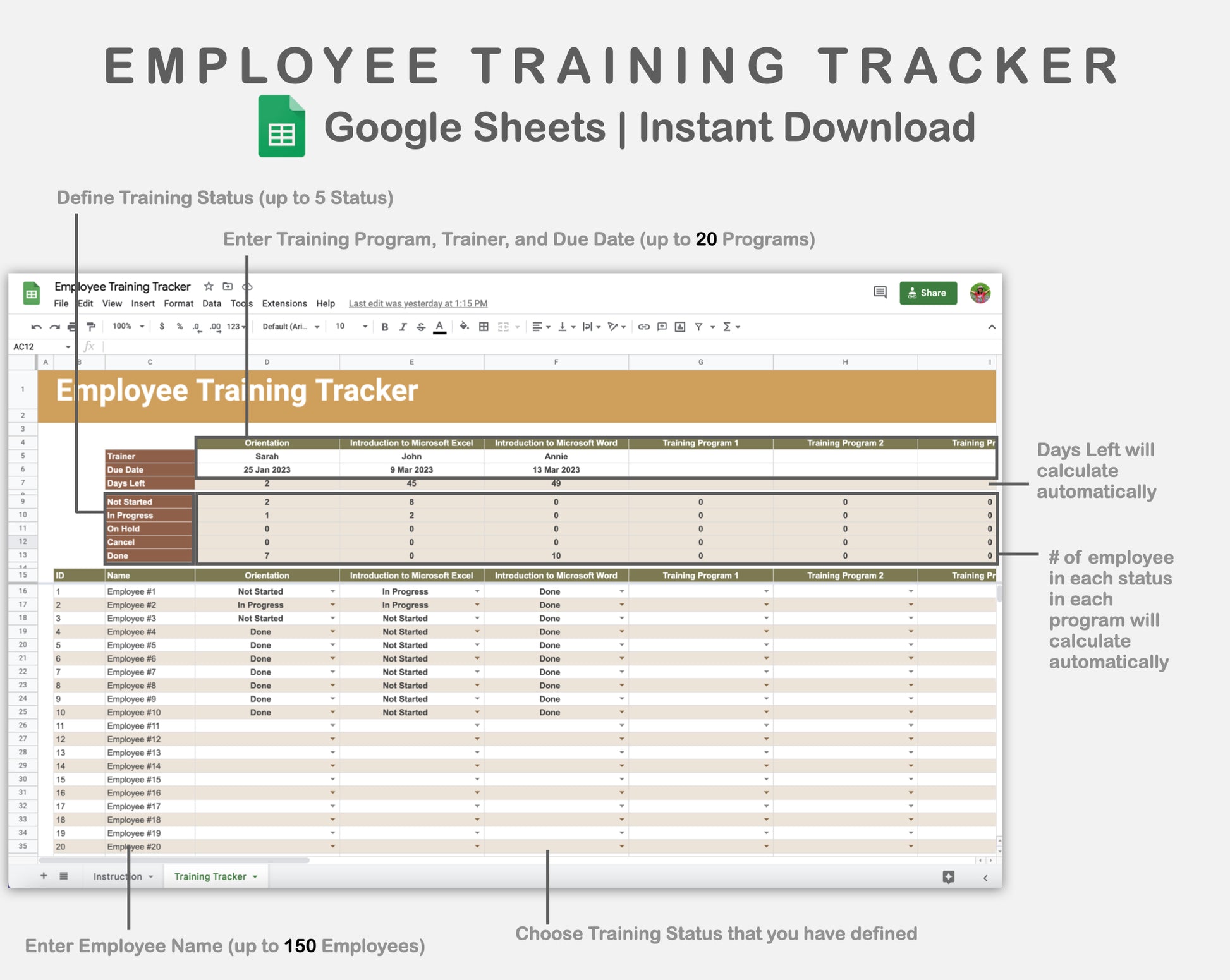Insert link using chain icon
This screenshot has width=1230, height=980.
pyautogui.click(x=643, y=327)
